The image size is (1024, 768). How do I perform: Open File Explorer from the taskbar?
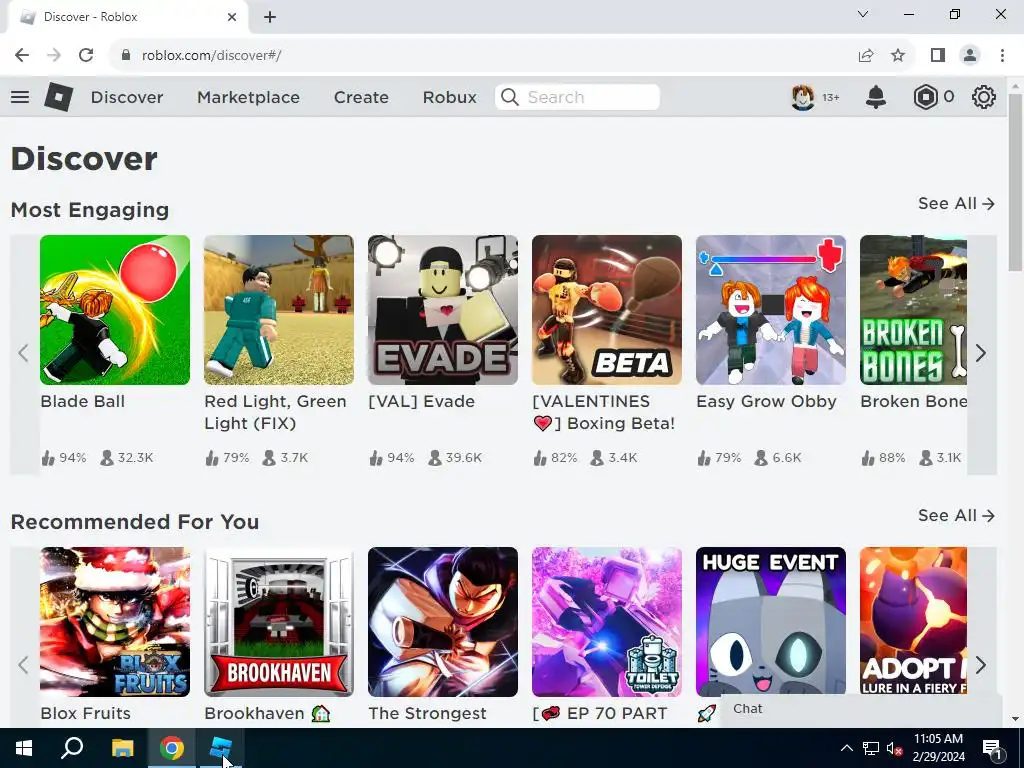click(122, 748)
